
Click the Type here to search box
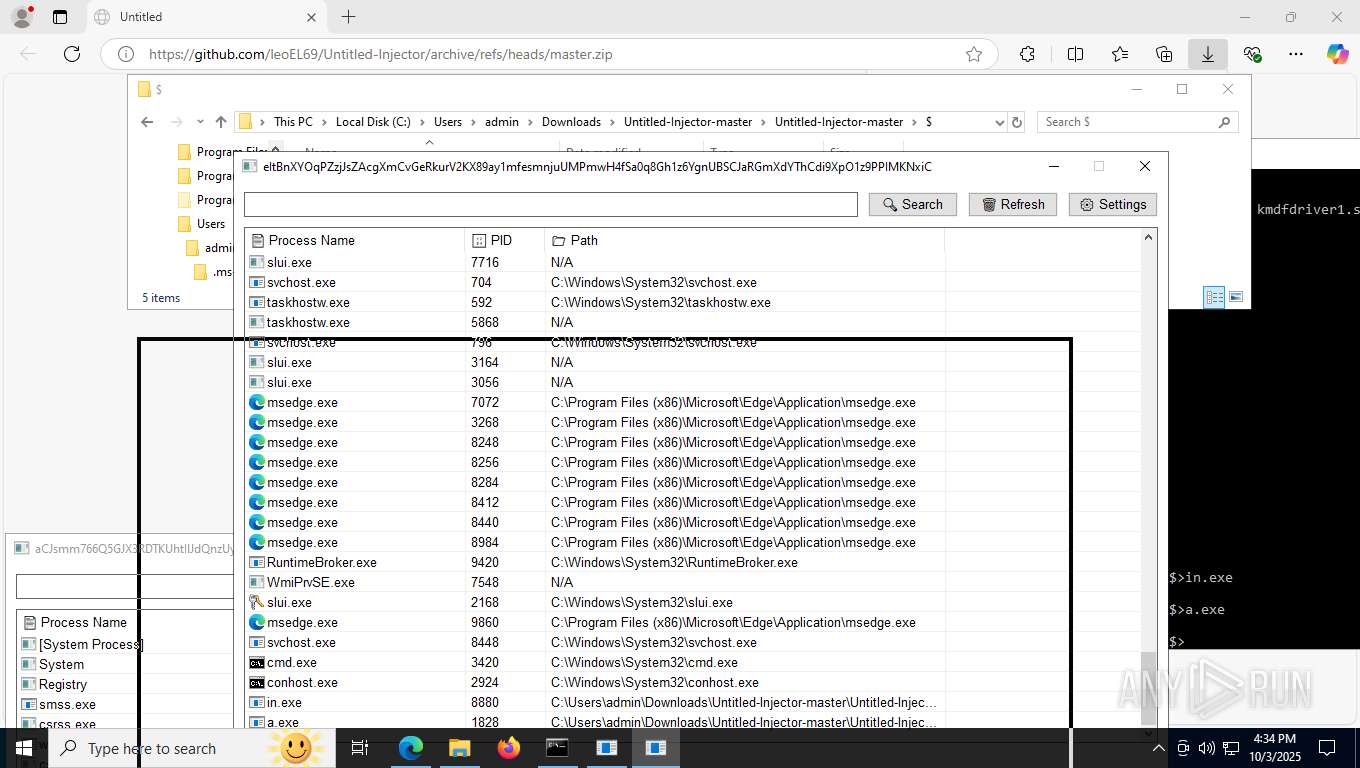[x=190, y=748]
